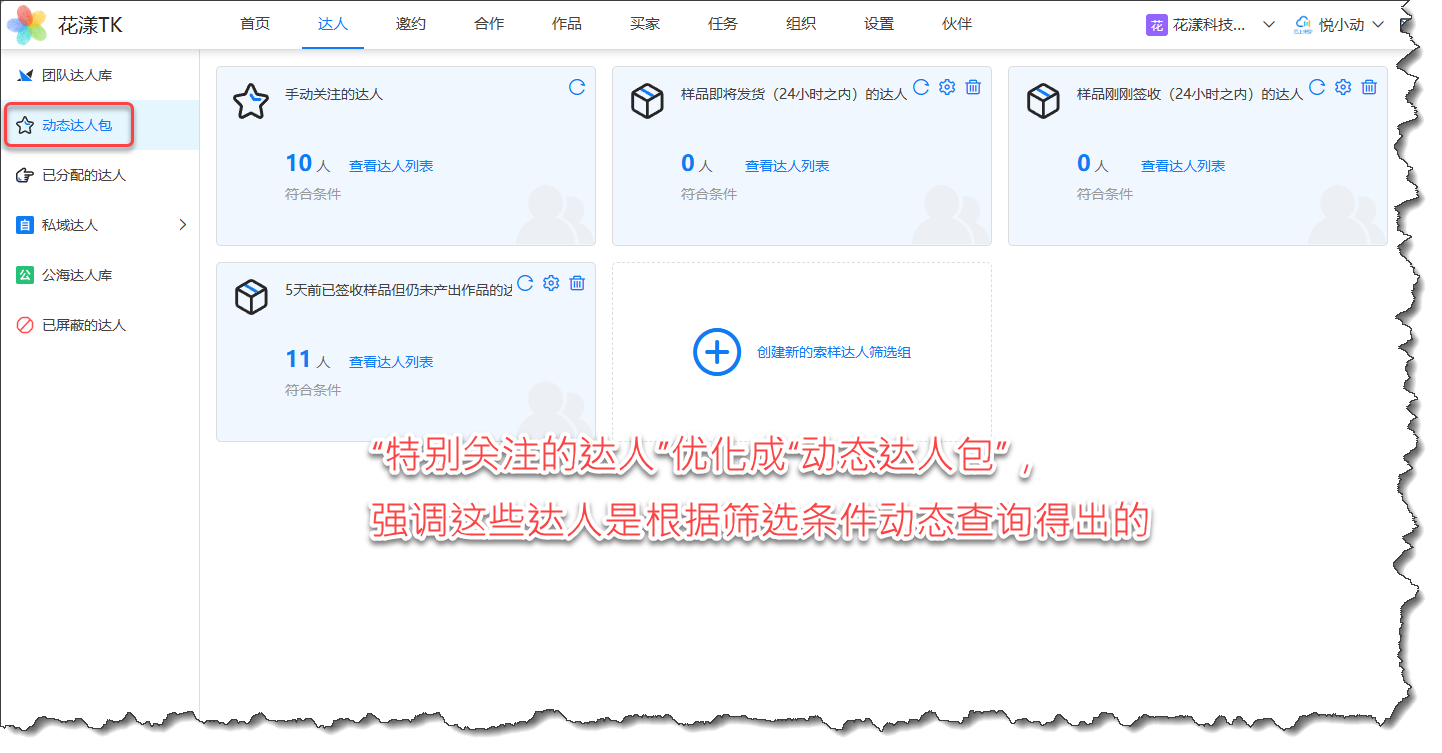Refresh the 样品刚刚签收 card
1442x753 pixels.
[1317, 87]
